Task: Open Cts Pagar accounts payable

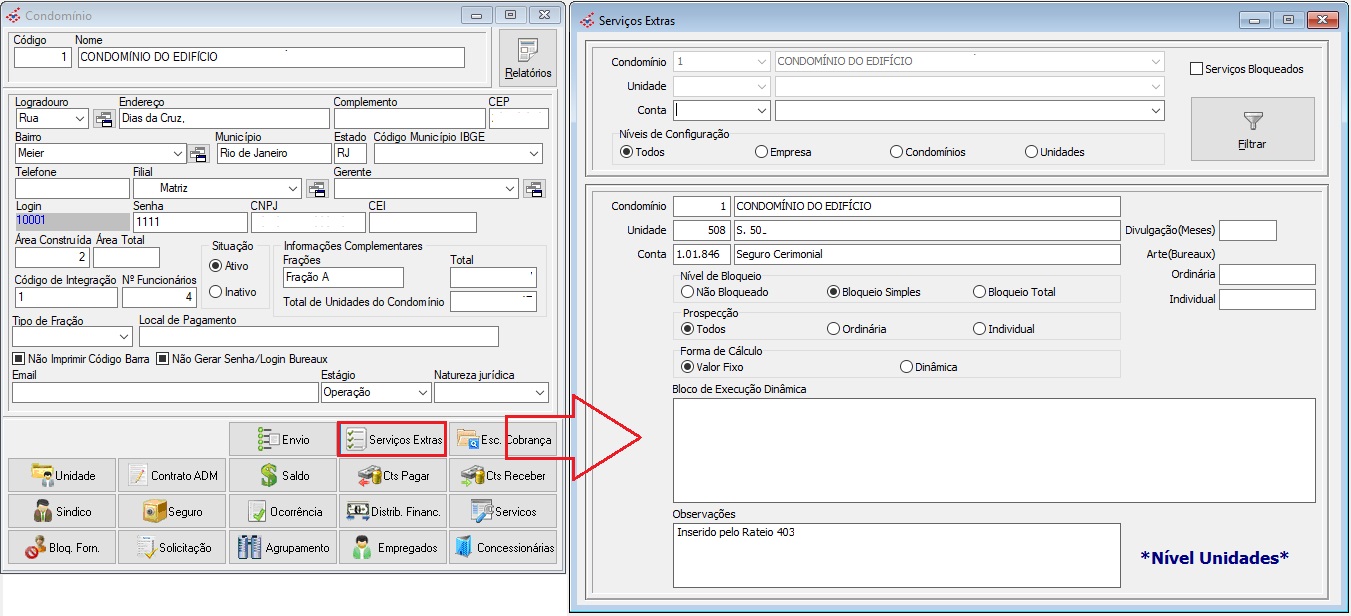Action: point(393,476)
